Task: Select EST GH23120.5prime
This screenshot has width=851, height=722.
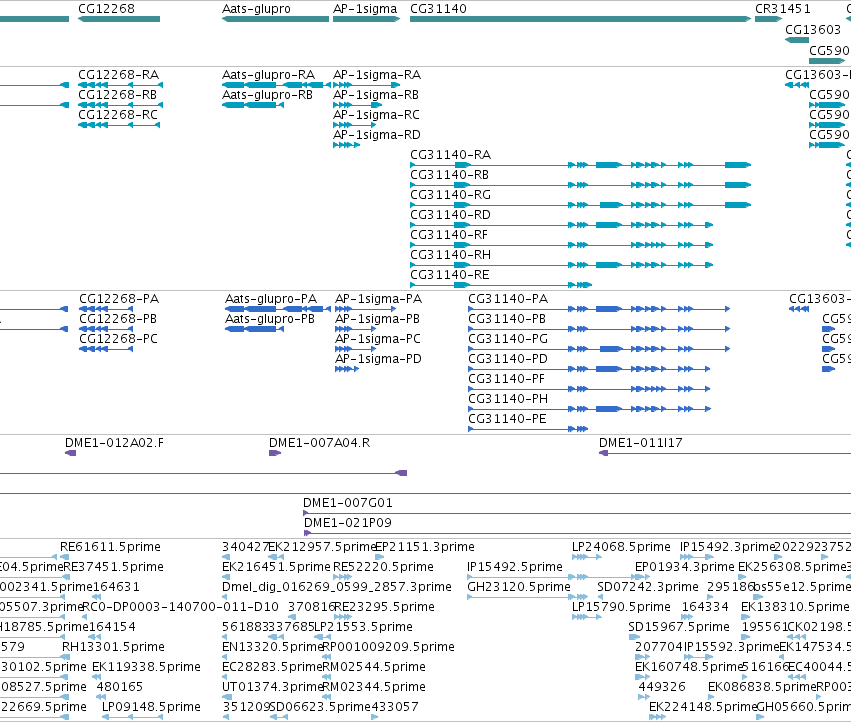Action: tap(519, 587)
